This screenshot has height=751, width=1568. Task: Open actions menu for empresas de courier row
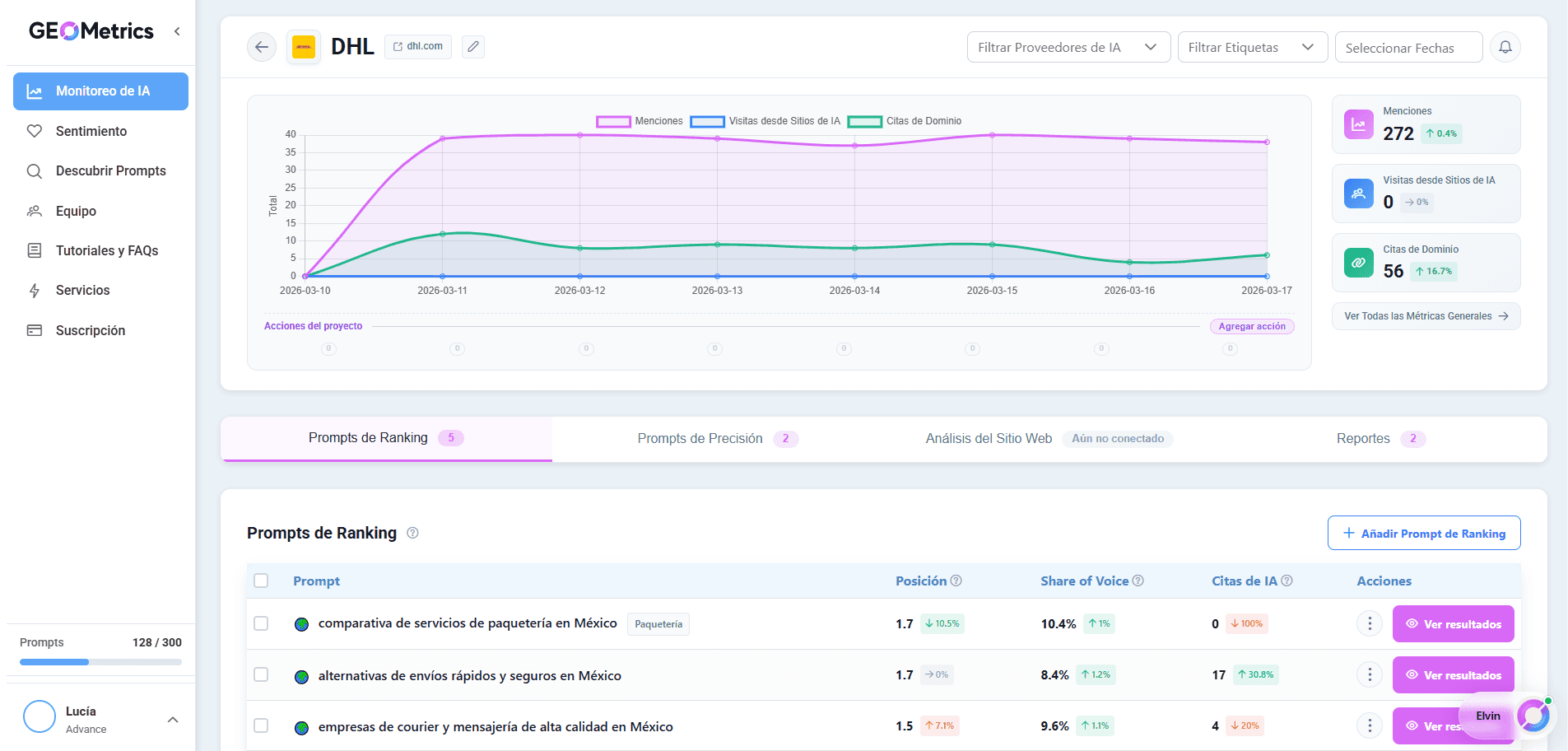[x=1370, y=725]
